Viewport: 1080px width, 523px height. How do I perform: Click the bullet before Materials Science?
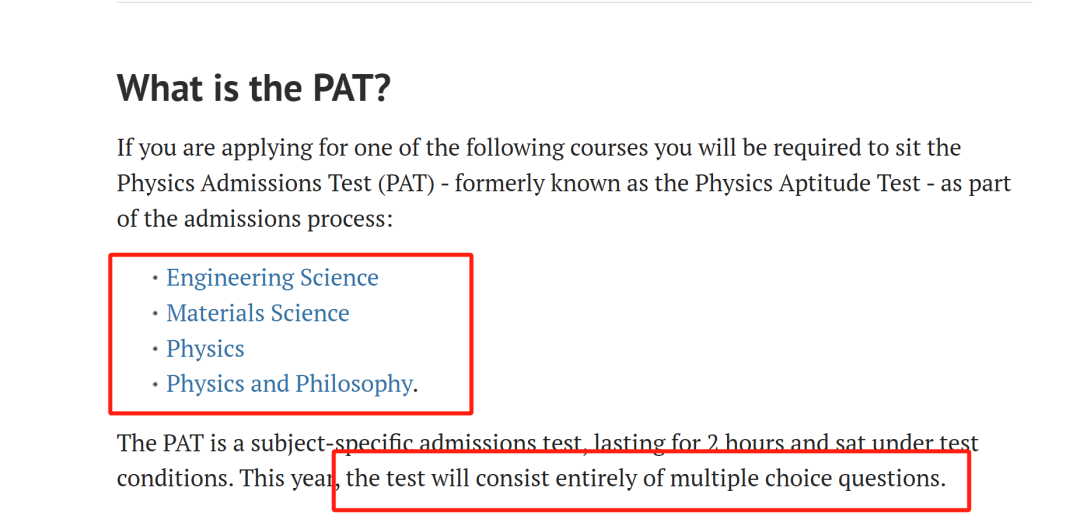156,314
